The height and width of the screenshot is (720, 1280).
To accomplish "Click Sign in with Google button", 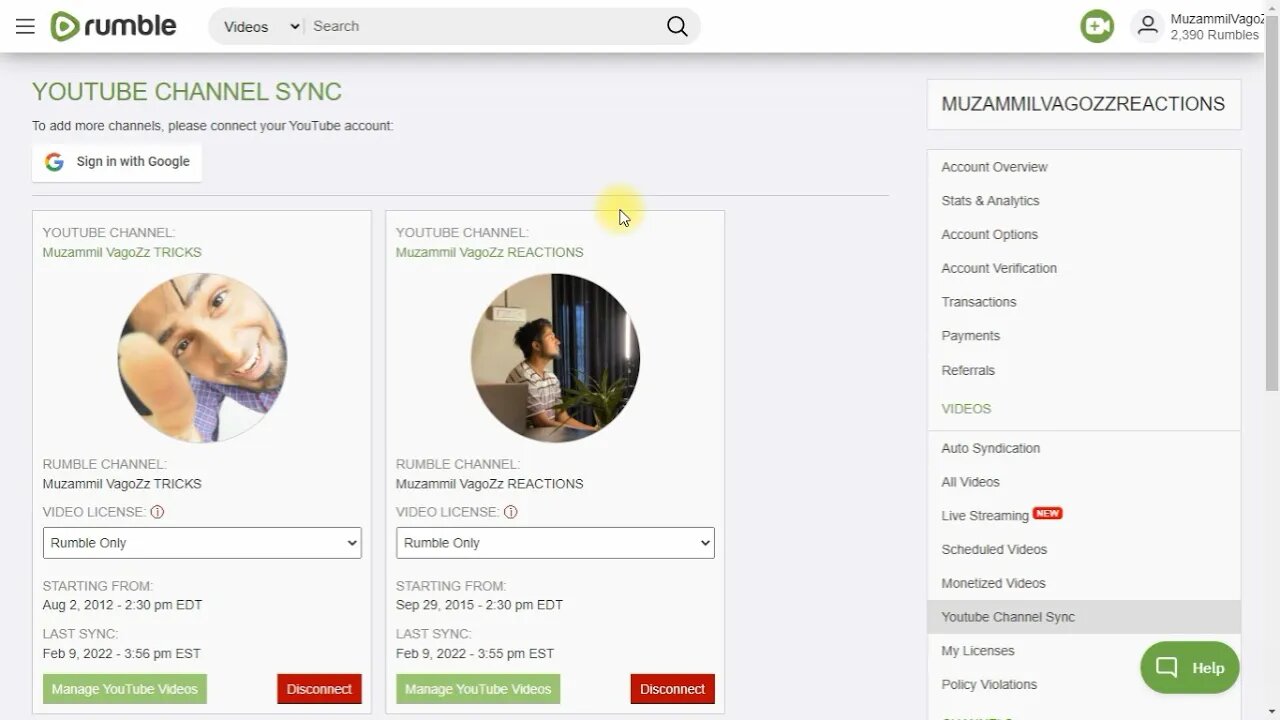I will click(117, 162).
